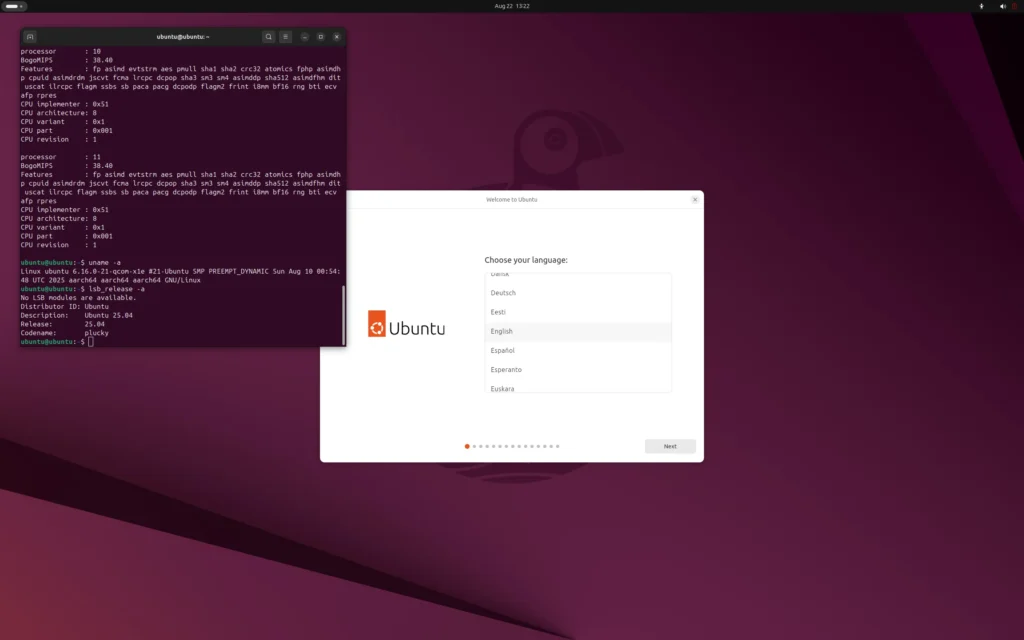The width and height of the screenshot is (1024, 640).
Task: Open the volume indicator in the top bar
Action: click(x=1003, y=6)
